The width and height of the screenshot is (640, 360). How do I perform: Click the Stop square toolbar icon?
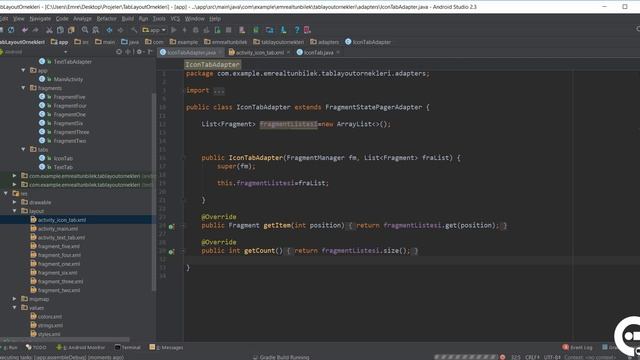(229, 30)
